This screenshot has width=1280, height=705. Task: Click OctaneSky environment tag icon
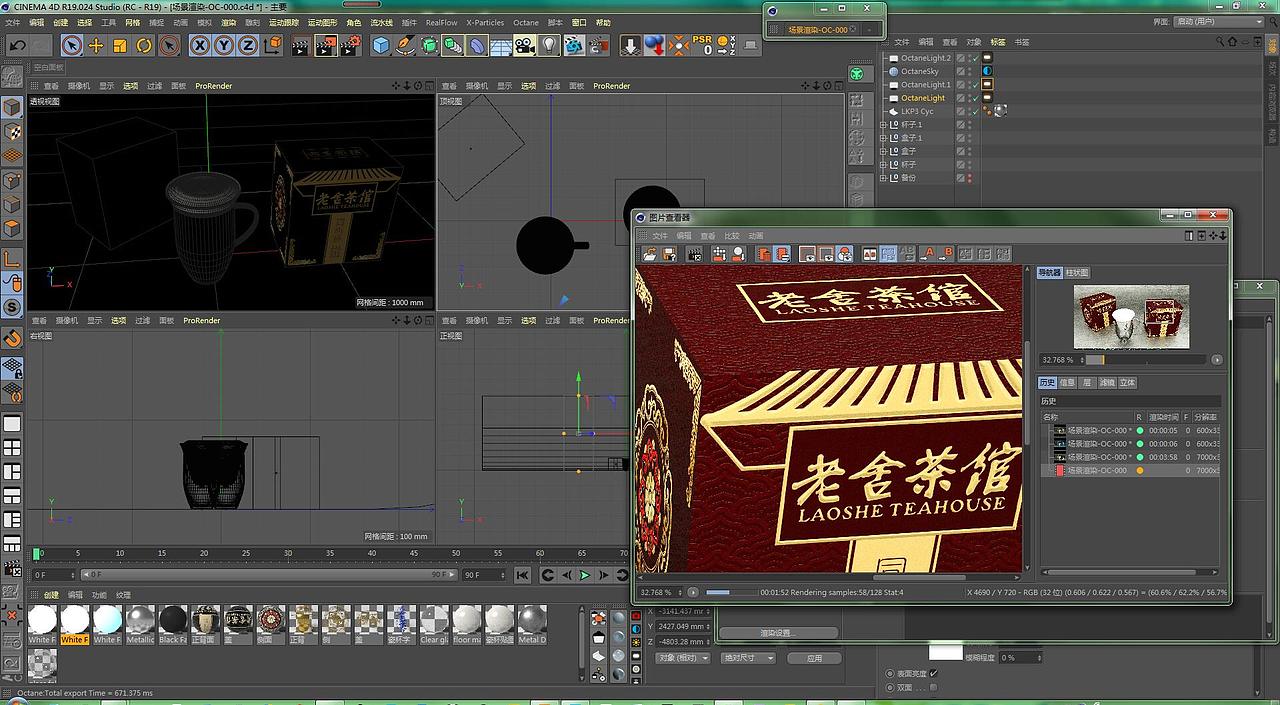(987, 71)
